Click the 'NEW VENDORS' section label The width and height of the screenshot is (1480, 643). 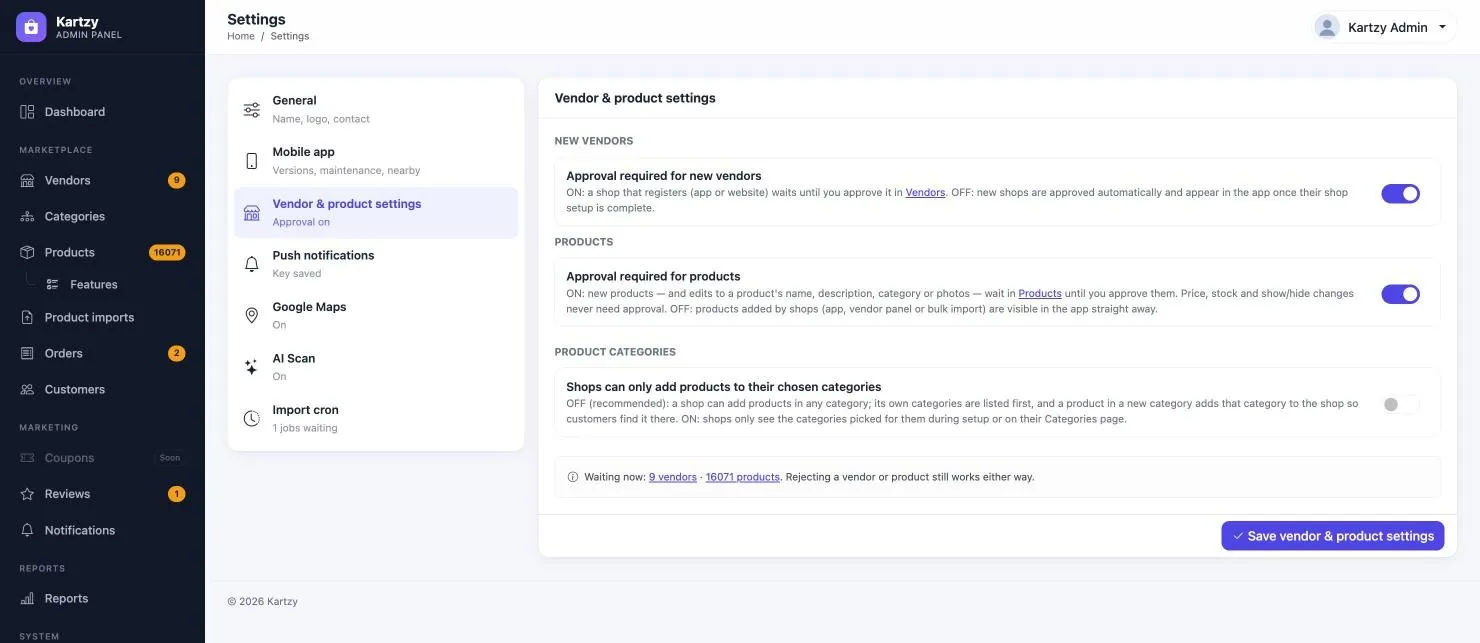click(x=594, y=141)
